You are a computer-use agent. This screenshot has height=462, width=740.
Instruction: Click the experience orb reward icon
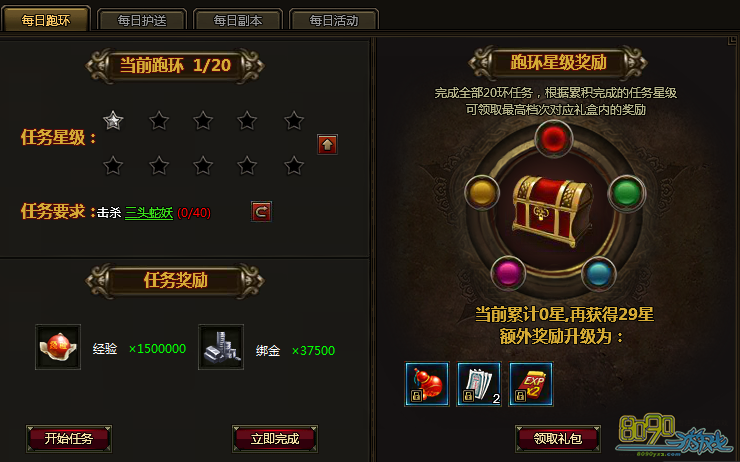coord(58,347)
